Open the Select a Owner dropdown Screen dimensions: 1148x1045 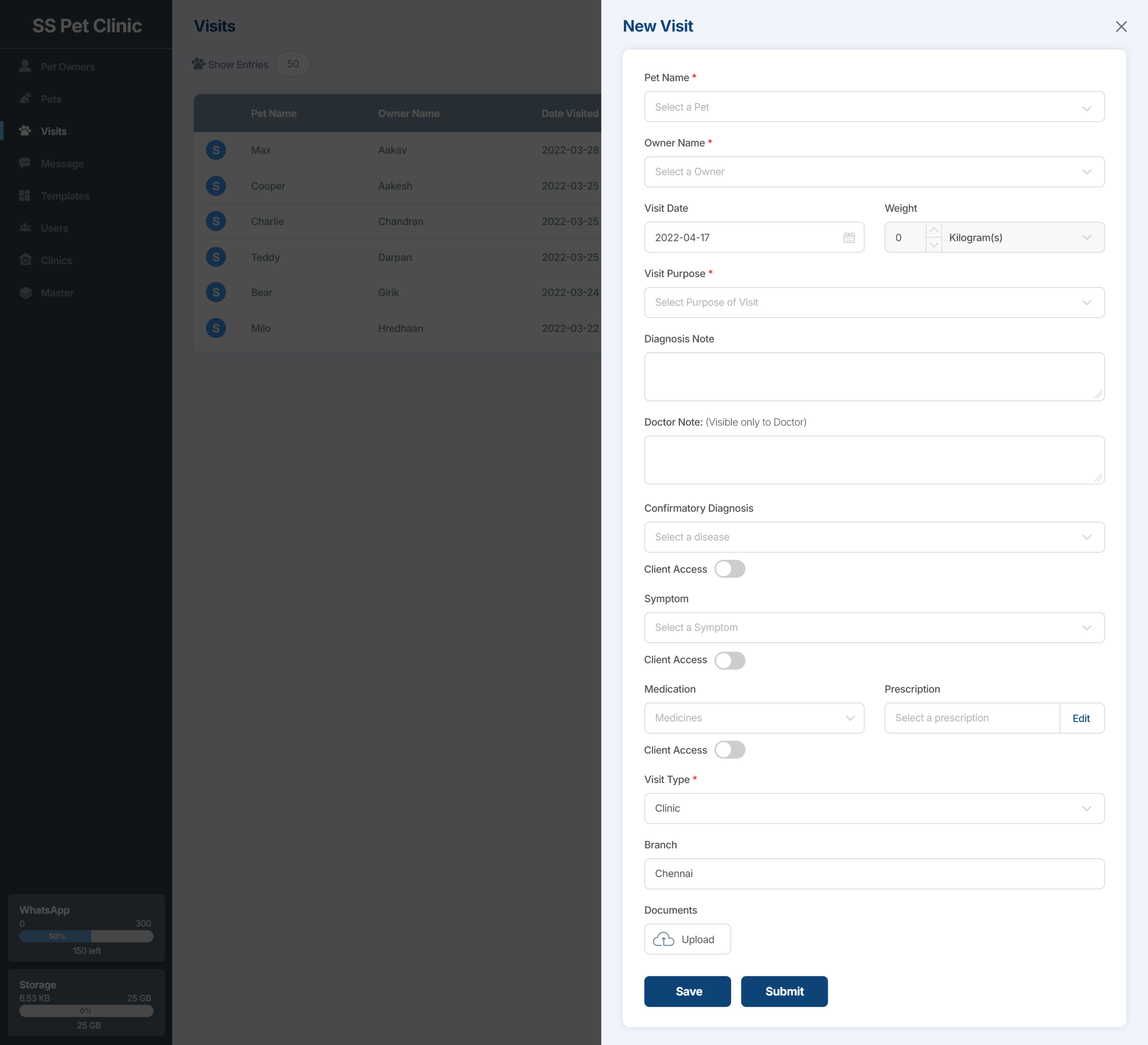pyautogui.click(x=874, y=172)
